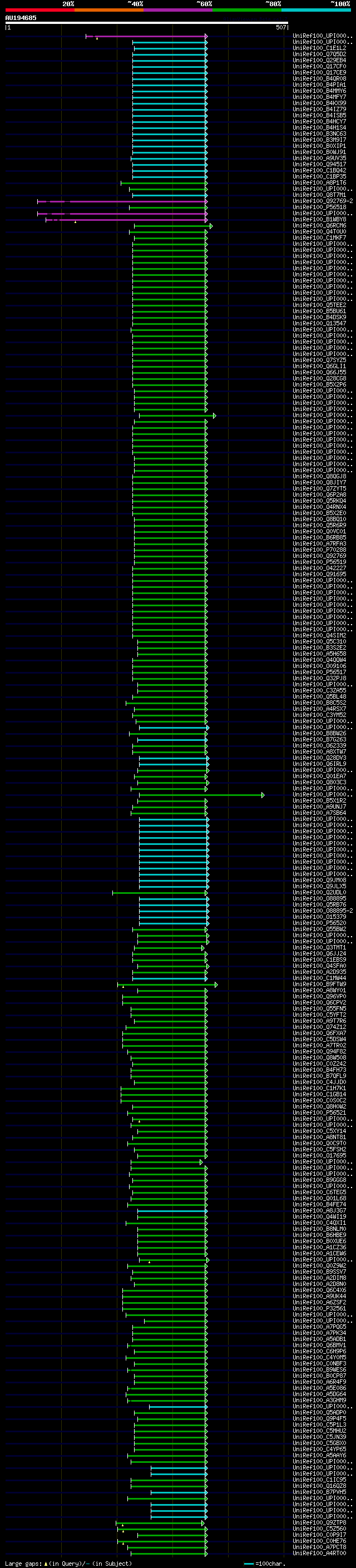Click hit UniRef100_Q4T0U0
This screenshot has height=1568, width=356.
(319, 232)
